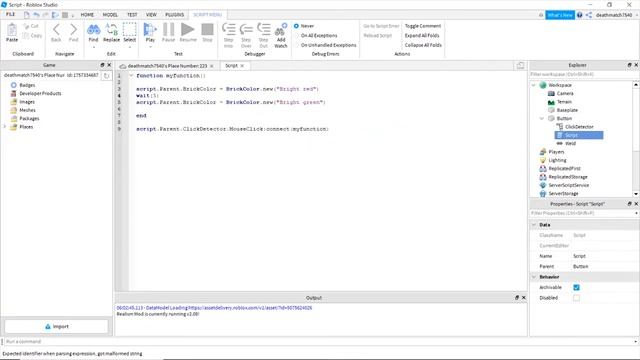The width and height of the screenshot is (640, 360).
Task: Click the Add Watch icon
Action: click(281, 30)
